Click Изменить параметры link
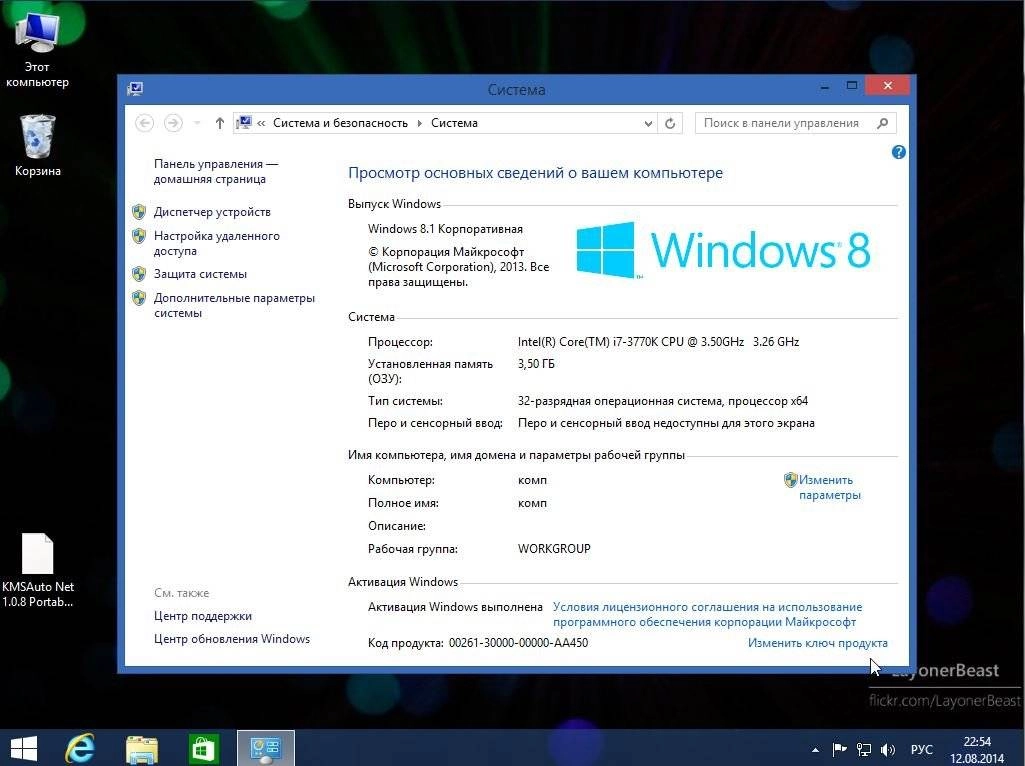 (x=830, y=487)
